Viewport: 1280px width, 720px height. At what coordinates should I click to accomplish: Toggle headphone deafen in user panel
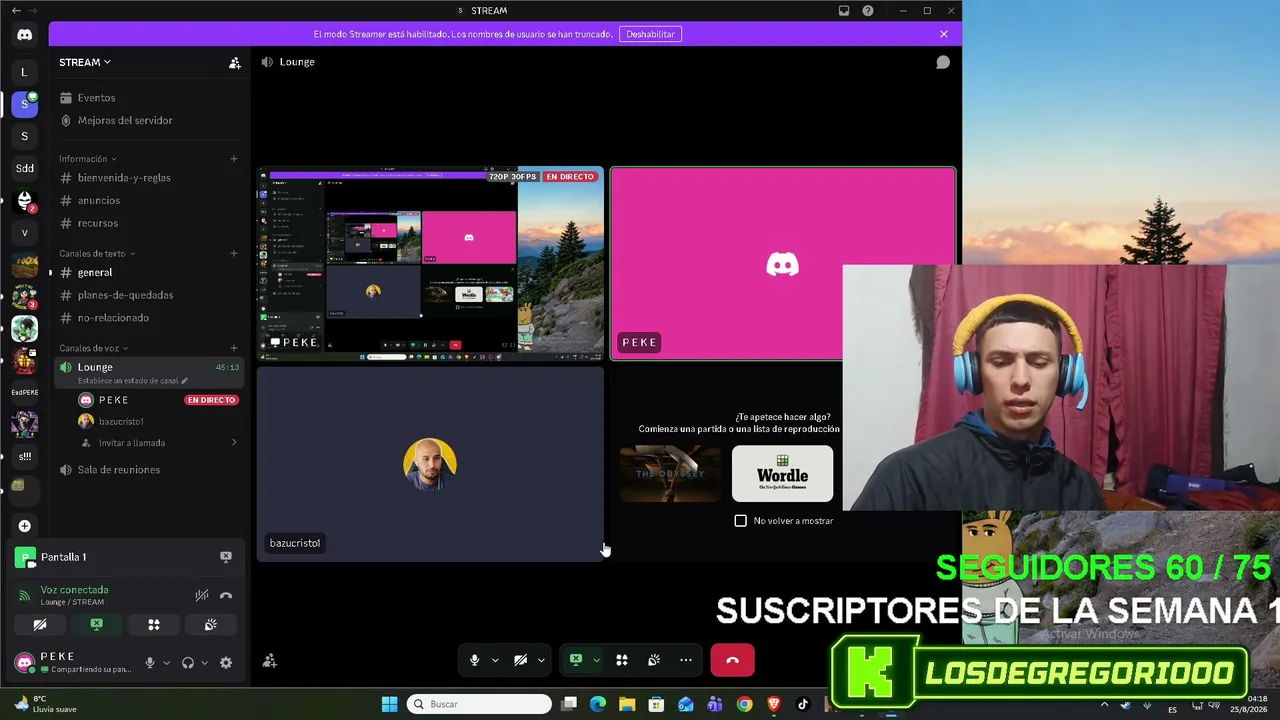188,662
